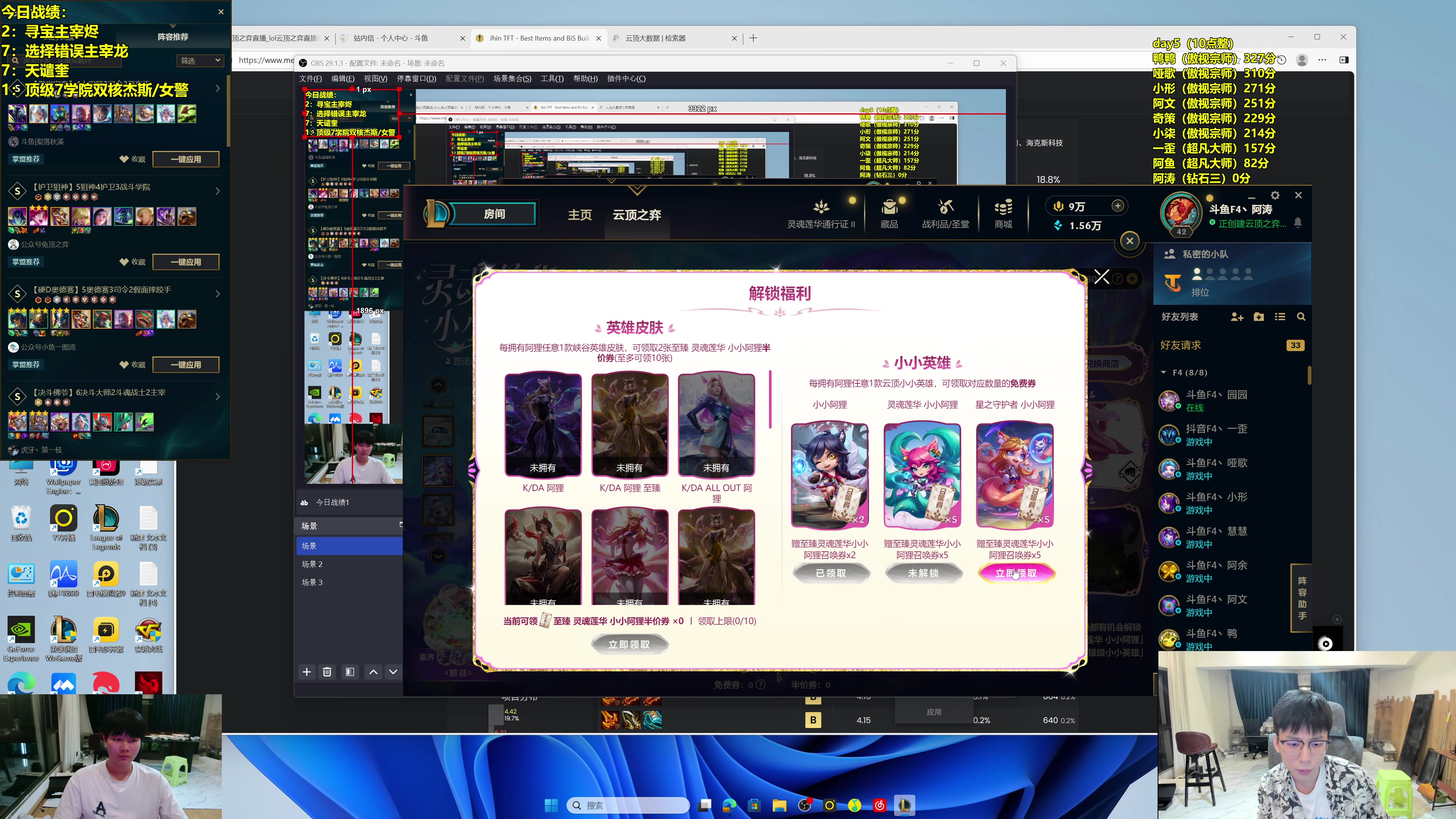Favorite the 硬D奥德赛 lineup with 收藏
Screen dimensions: 1456x819
click(x=132, y=364)
